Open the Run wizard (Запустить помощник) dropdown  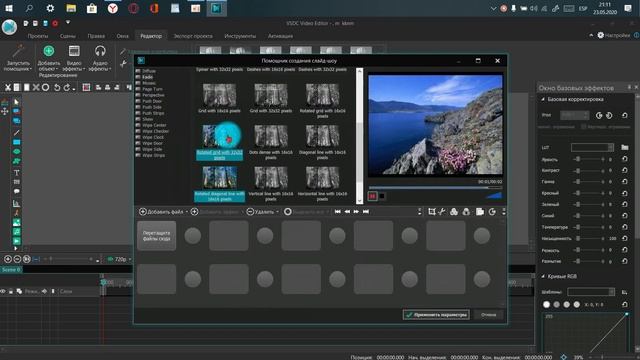click(x=31, y=69)
